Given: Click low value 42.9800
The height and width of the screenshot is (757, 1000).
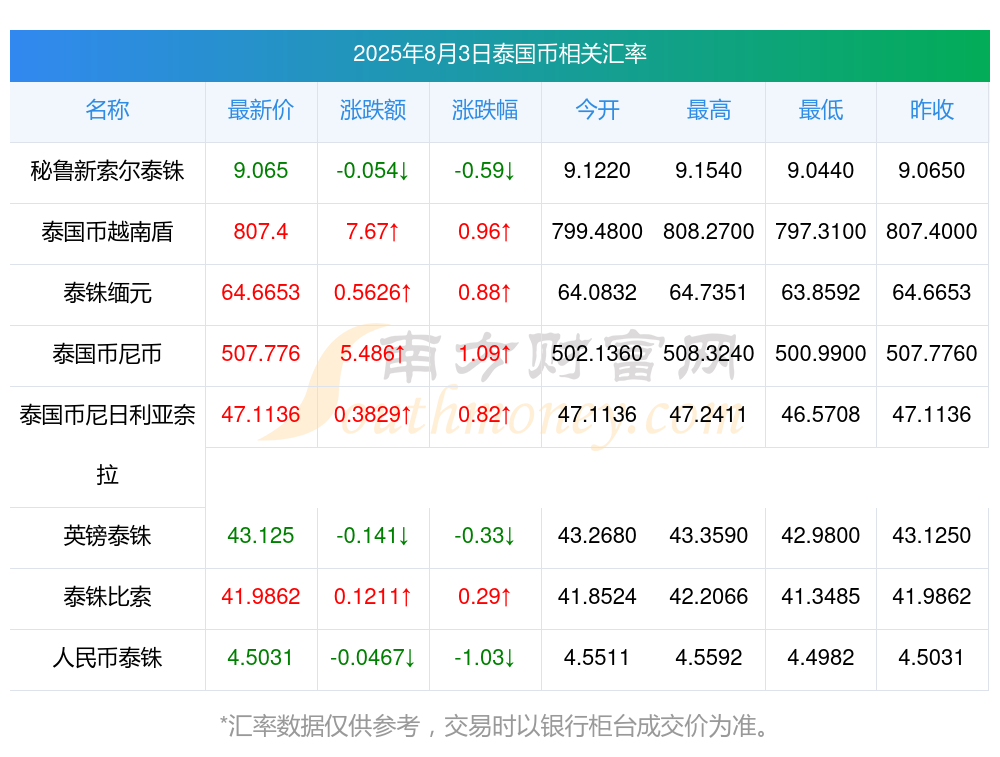Looking at the screenshot, I should [x=821, y=536].
